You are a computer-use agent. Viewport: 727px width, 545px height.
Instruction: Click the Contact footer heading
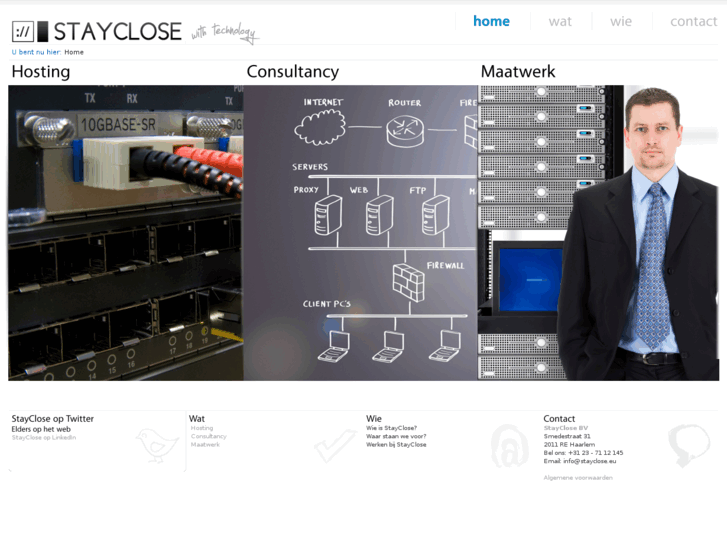(x=559, y=418)
